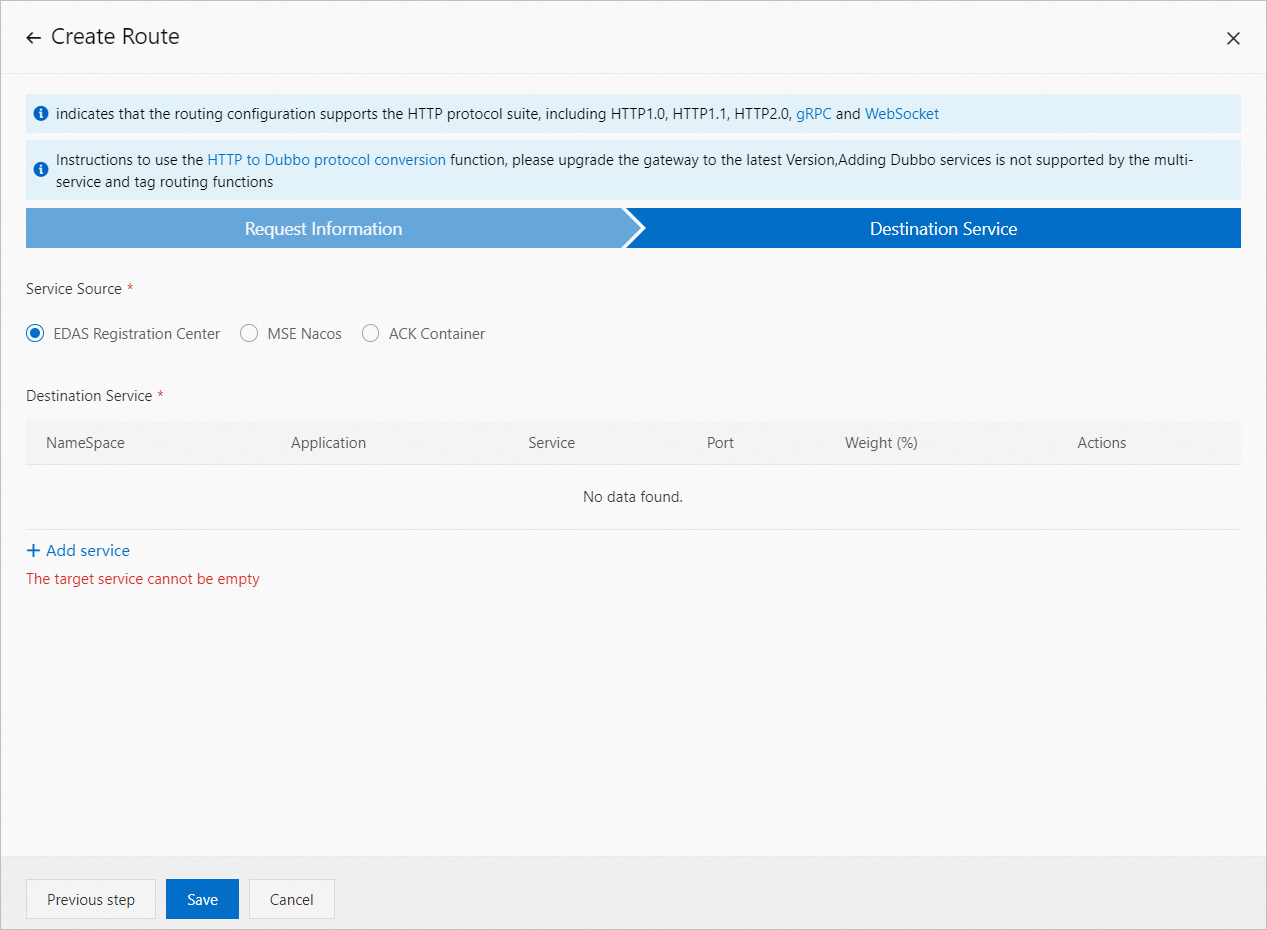Switch to the Request Information step
Viewport: 1267px width, 930px height.
click(323, 228)
